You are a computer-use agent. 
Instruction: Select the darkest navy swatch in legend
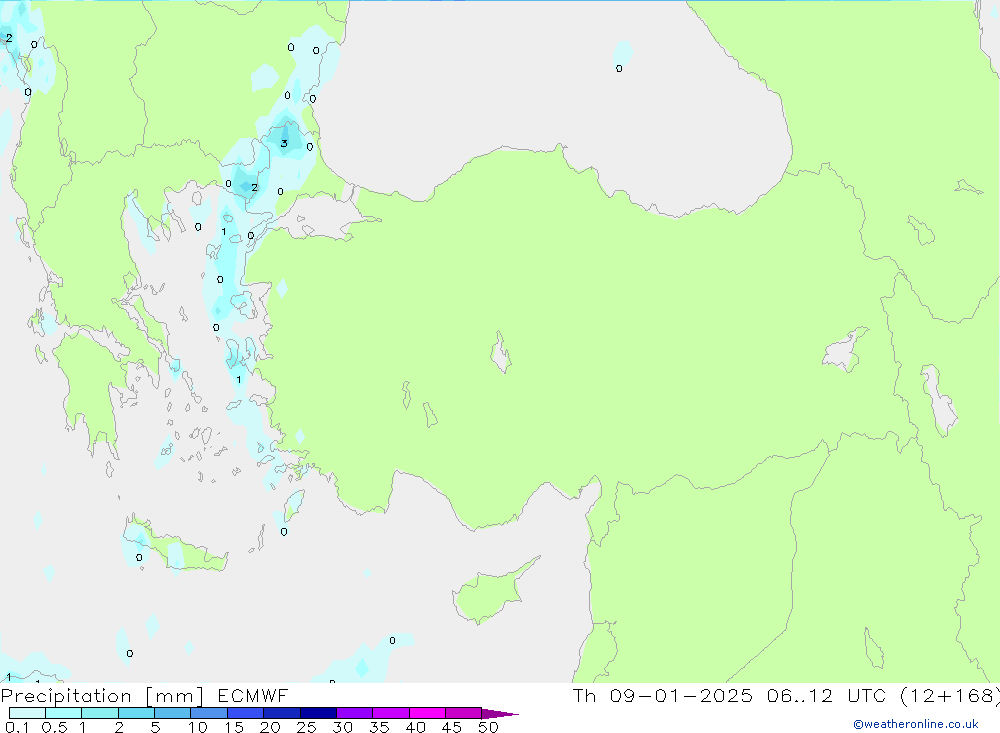click(x=317, y=713)
